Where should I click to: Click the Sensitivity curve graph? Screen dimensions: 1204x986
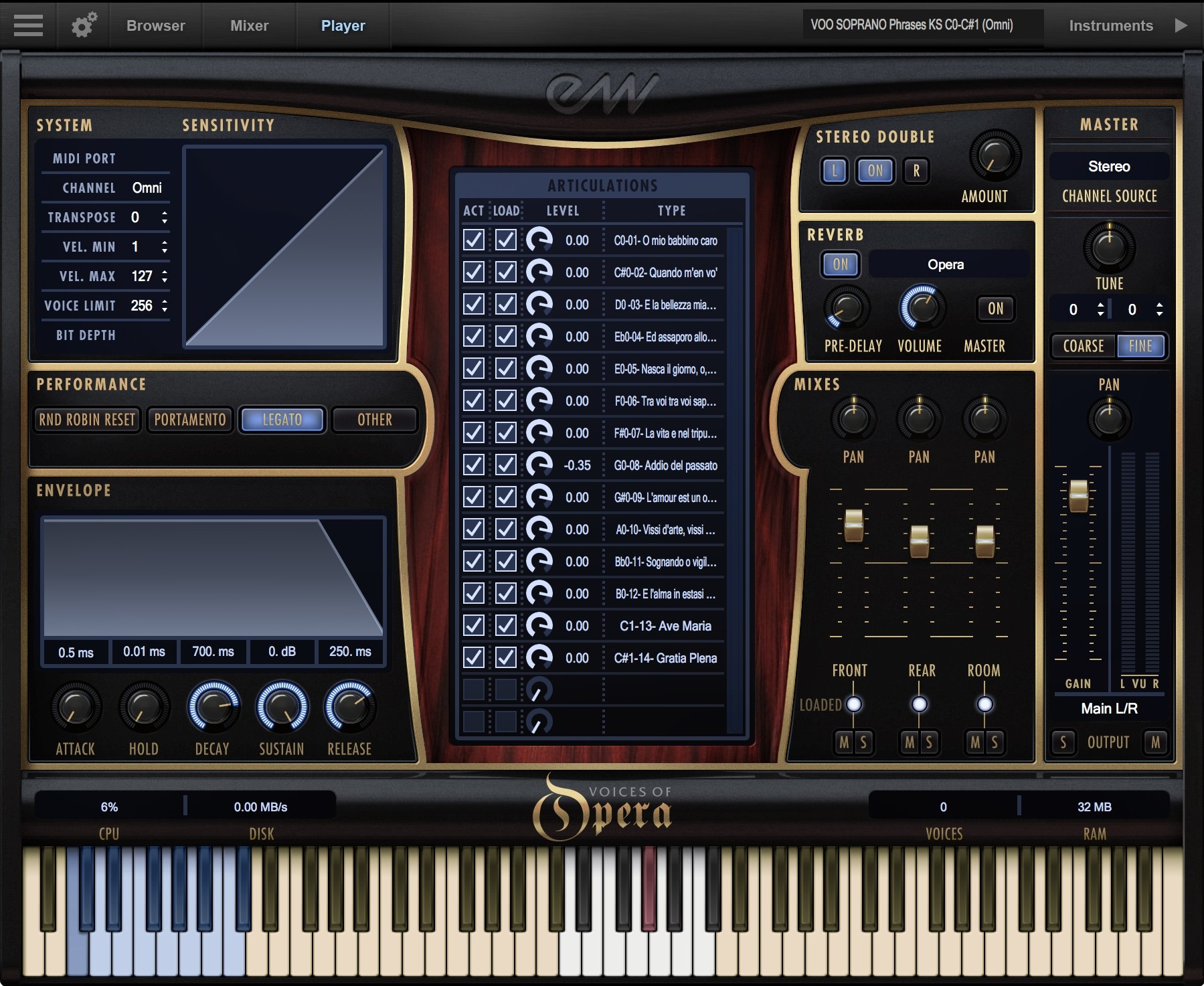tap(284, 246)
